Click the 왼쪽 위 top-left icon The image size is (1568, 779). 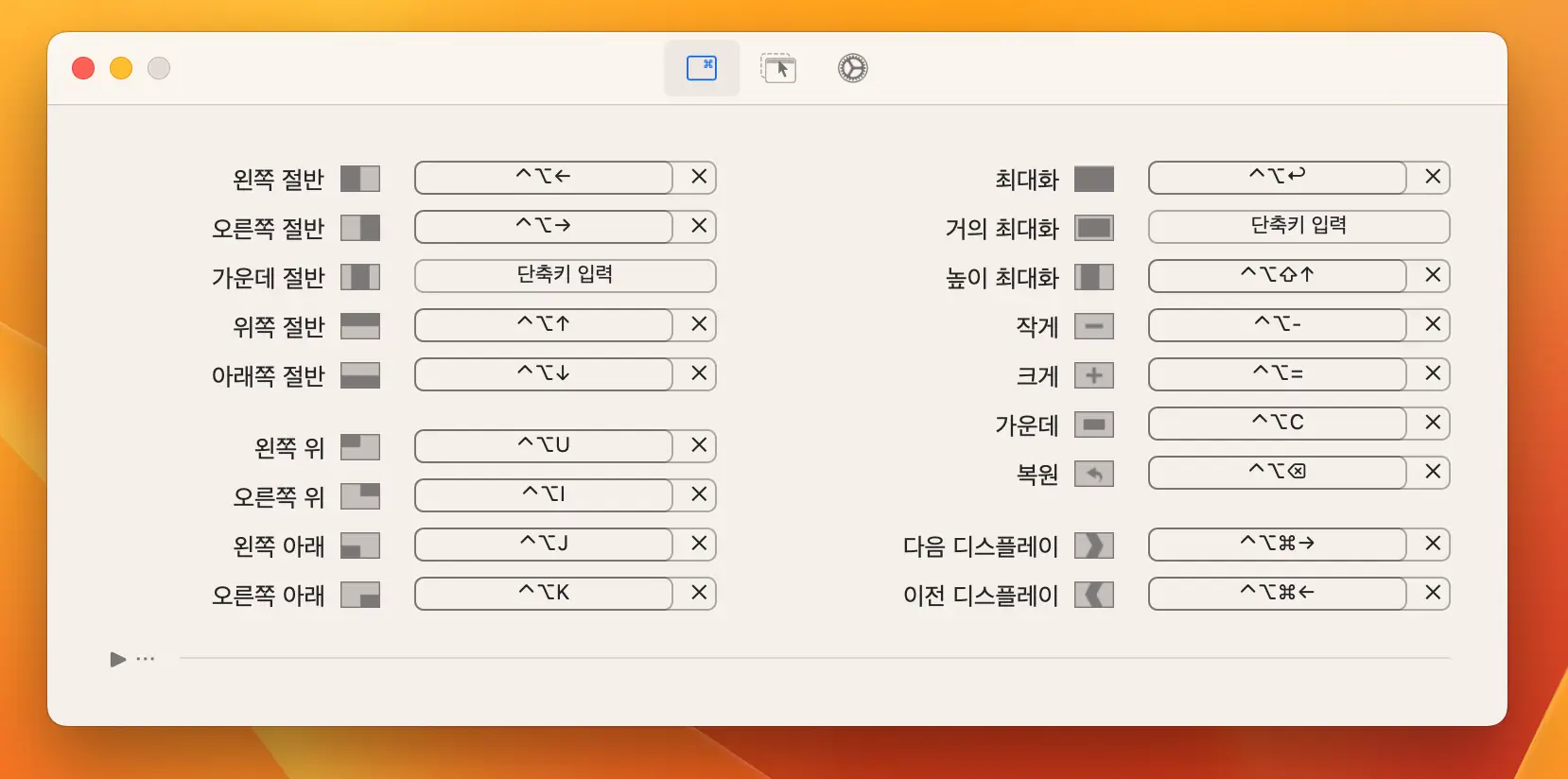[360, 447]
